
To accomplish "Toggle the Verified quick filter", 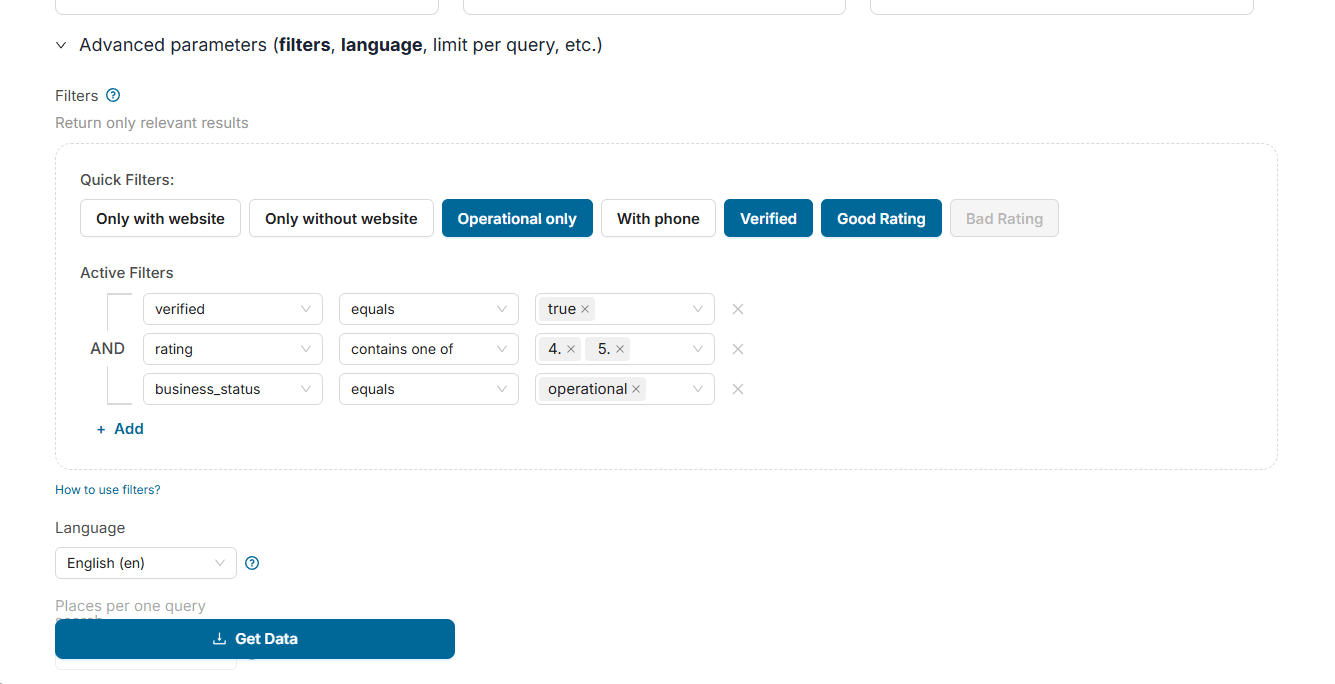I will coord(768,218).
